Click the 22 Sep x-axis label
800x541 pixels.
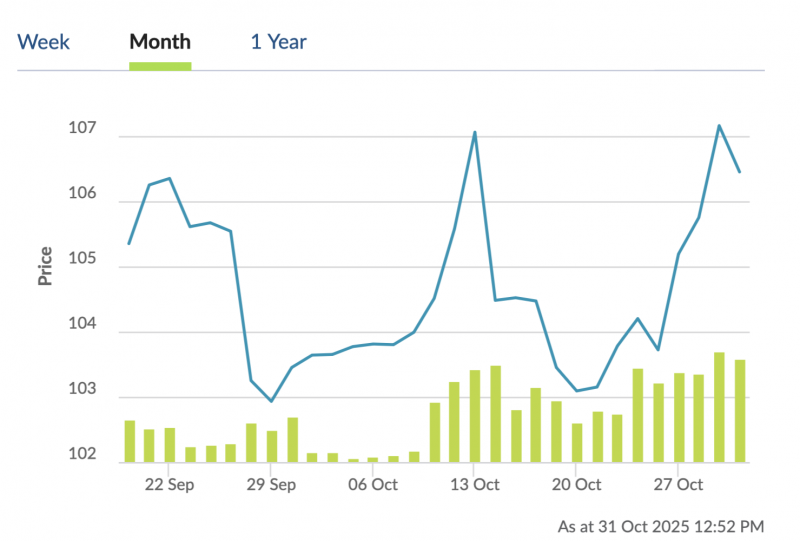pyautogui.click(x=169, y=485)
